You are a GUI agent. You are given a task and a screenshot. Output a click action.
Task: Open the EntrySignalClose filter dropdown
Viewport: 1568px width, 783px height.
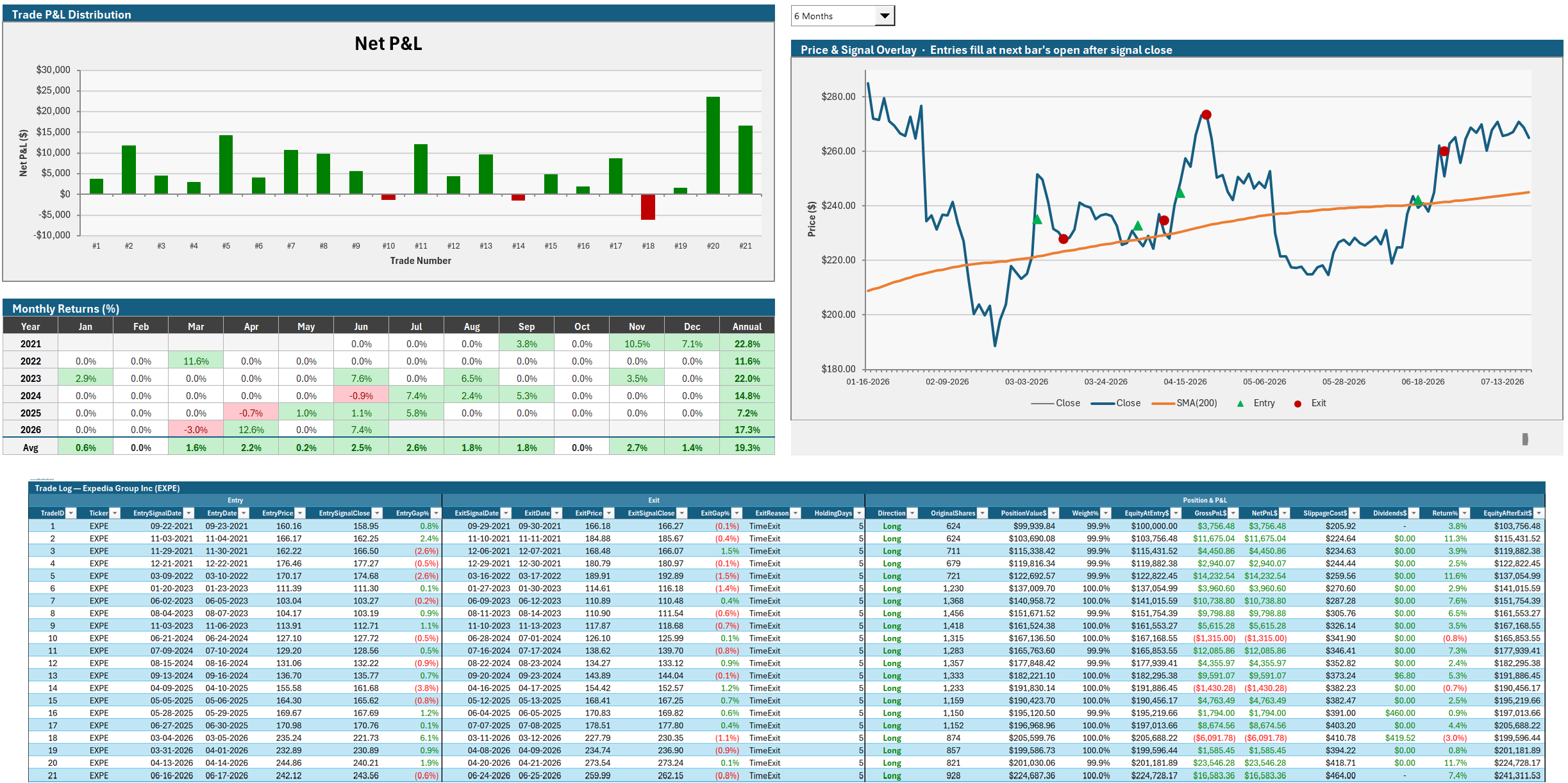tap(377, 513)
